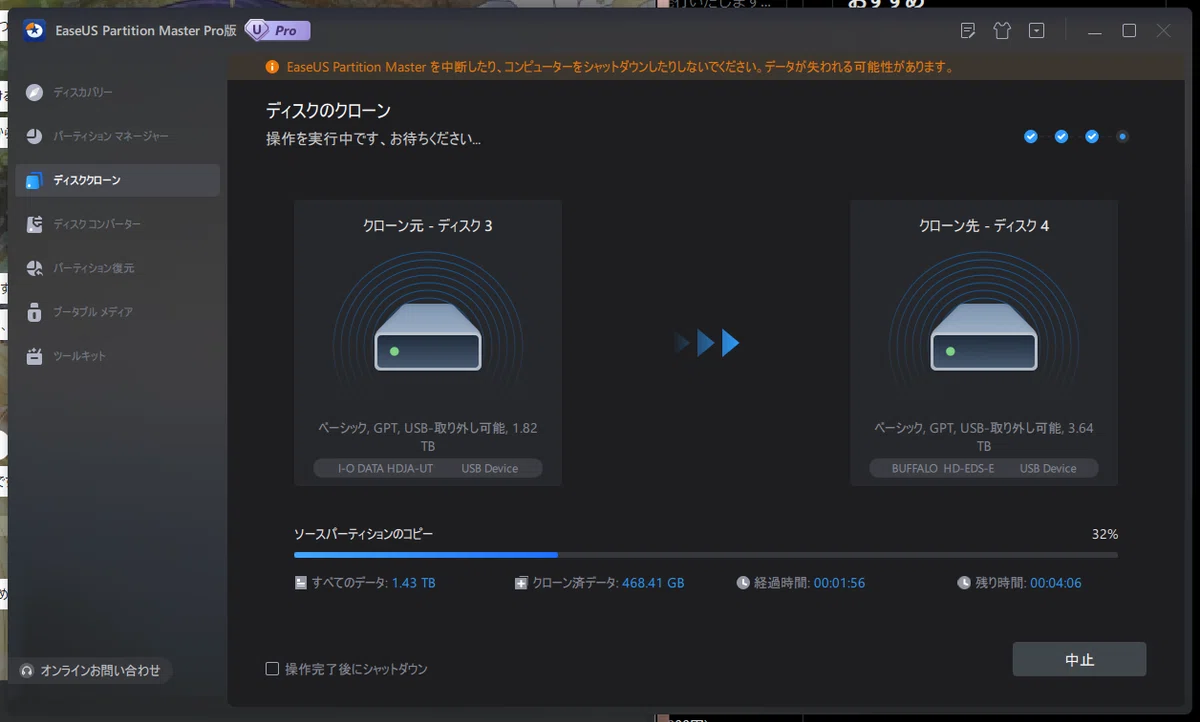Click the EaseUS logo icon in title bar
The image size is (1200, 722).
click(35, 30)
